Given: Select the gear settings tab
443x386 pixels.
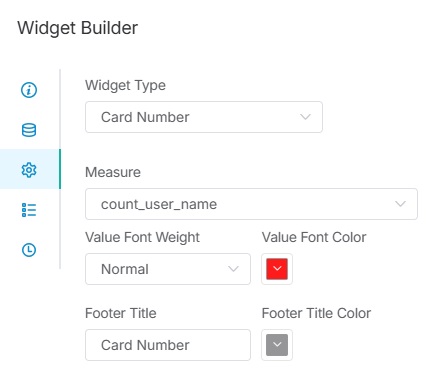Looking at the screenshot, I should 29,170.
